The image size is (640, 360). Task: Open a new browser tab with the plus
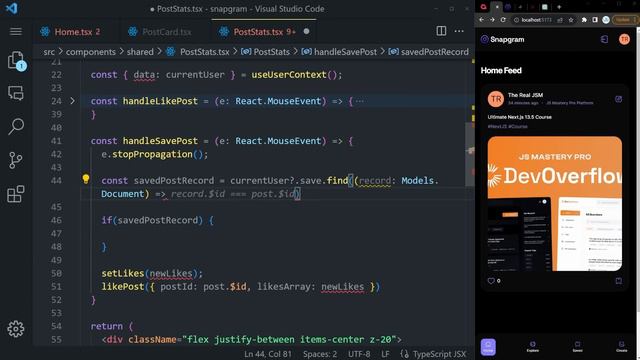(559, 7)
